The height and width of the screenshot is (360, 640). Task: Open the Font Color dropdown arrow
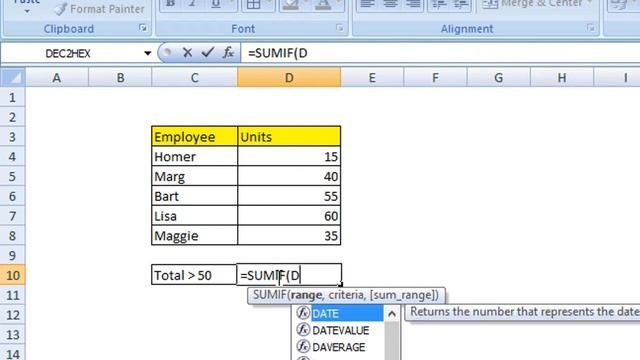pos(338,3)
